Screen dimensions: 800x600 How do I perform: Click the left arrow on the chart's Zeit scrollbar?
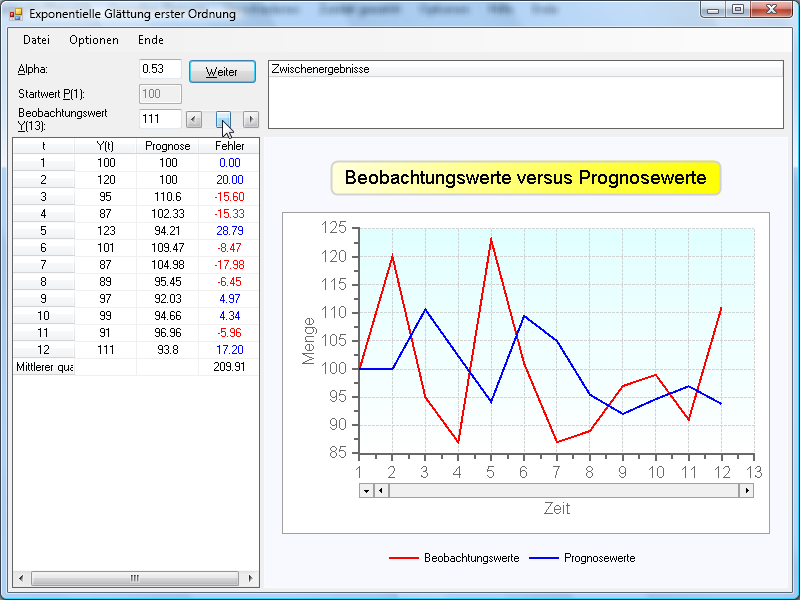pyautogui.click(x=381, y=491)
